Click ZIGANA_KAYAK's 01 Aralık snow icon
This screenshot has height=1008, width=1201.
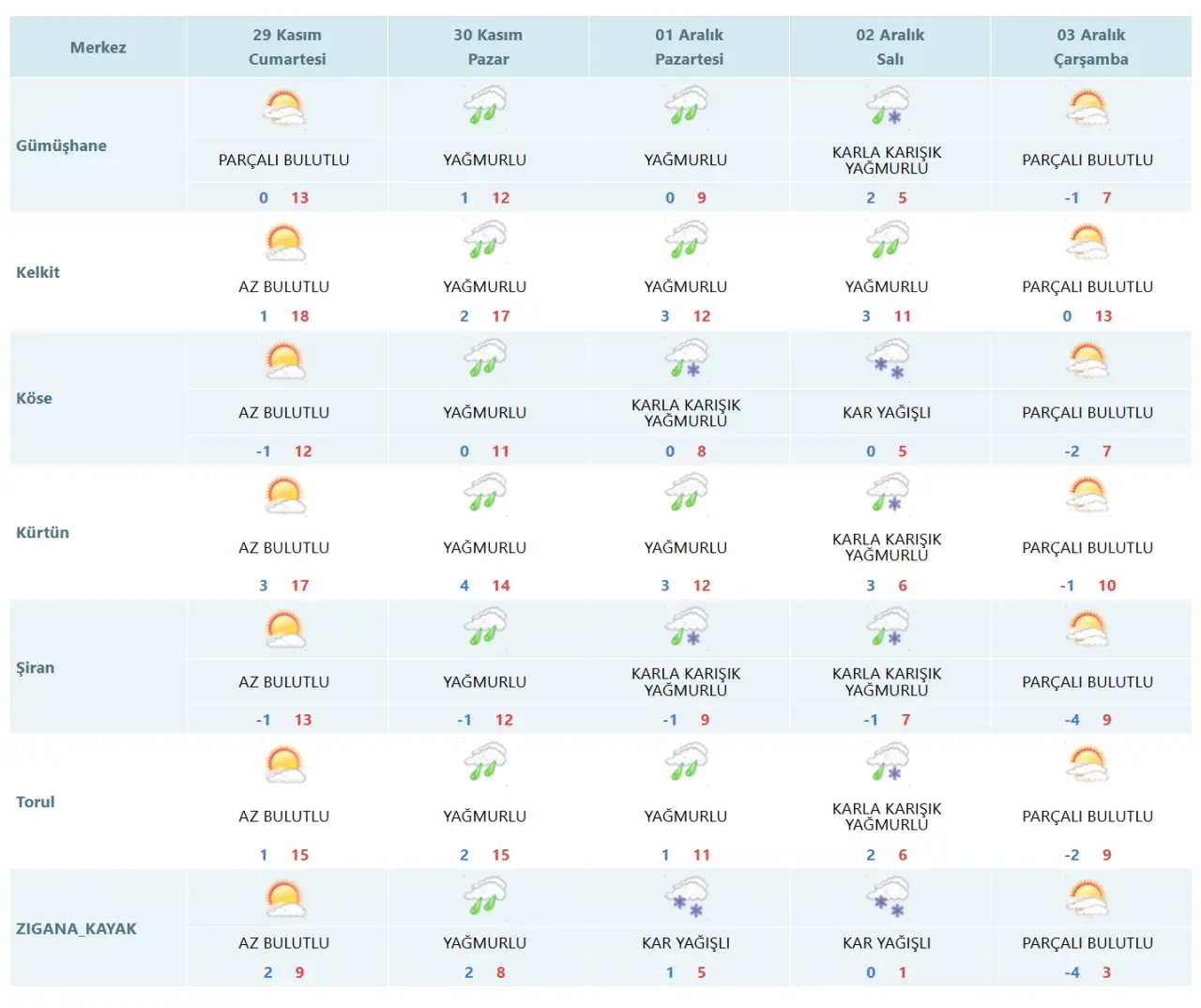click(686, 897)
